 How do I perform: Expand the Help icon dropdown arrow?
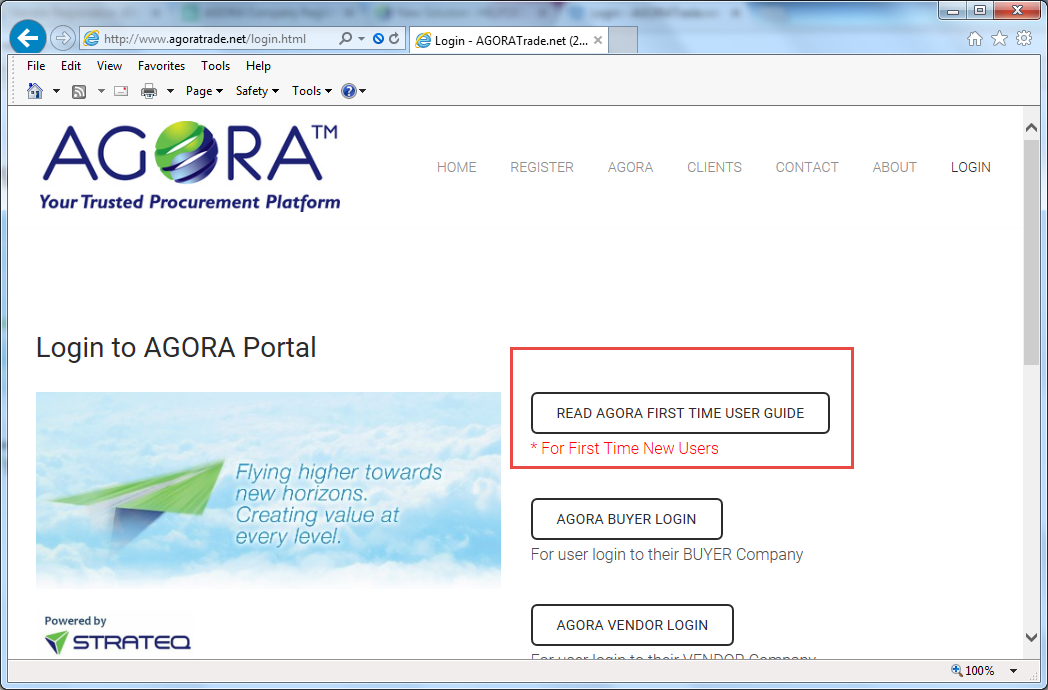(x=363, y=92)
